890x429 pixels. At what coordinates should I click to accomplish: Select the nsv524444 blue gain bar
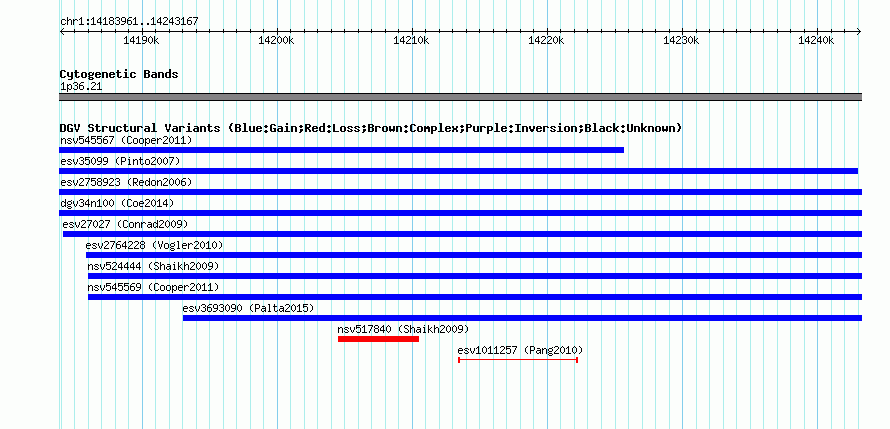(475, 276)
